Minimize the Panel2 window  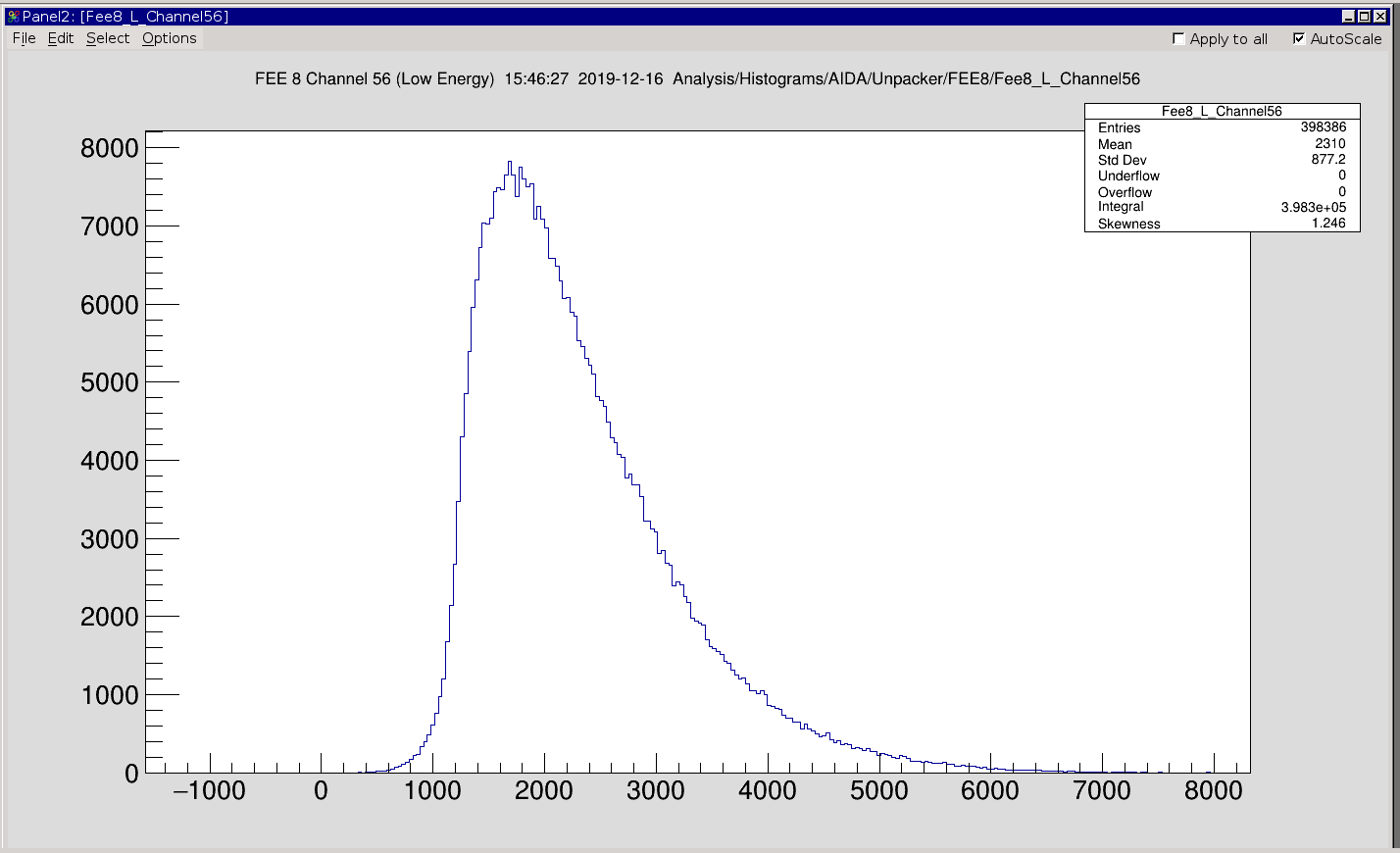coord(1349,17)
